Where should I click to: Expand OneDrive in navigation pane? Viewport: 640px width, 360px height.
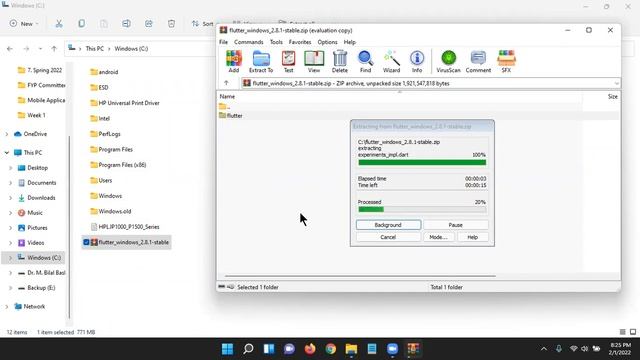[x=7, y=134]
